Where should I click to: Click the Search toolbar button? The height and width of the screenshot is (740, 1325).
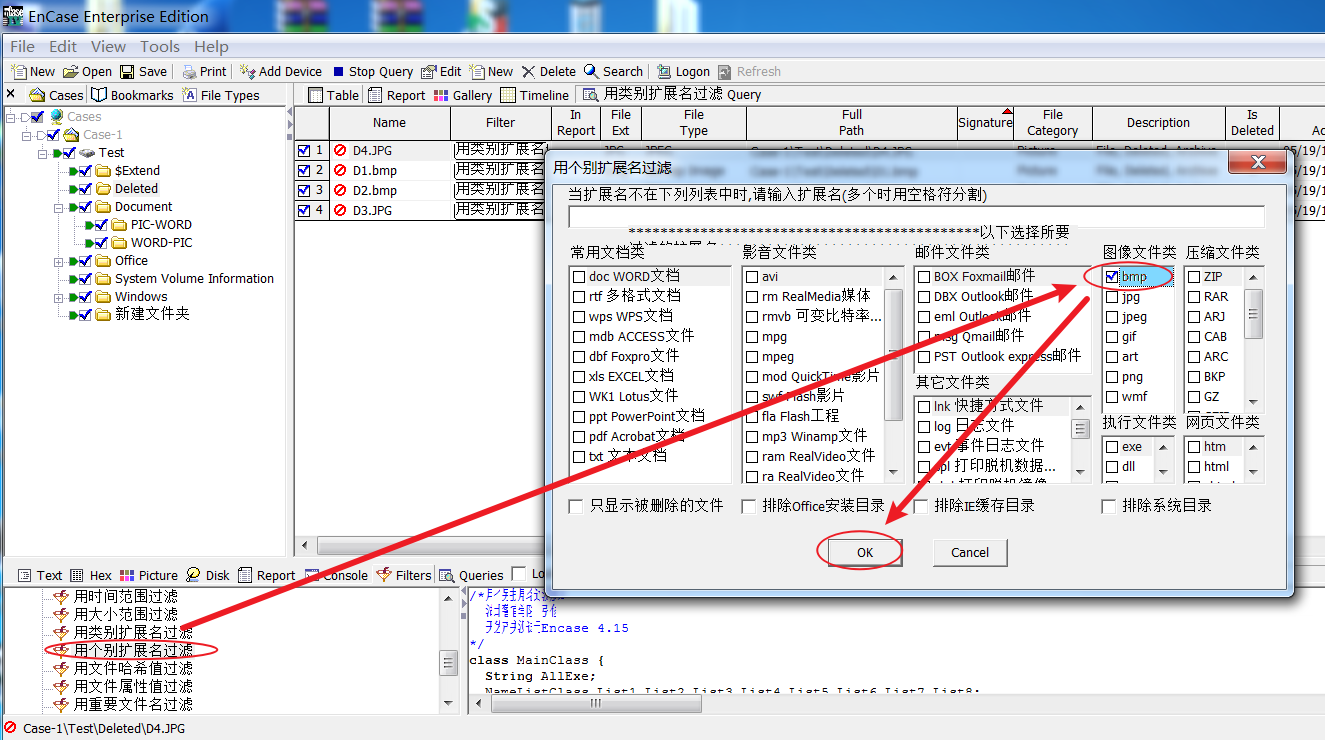613,71
